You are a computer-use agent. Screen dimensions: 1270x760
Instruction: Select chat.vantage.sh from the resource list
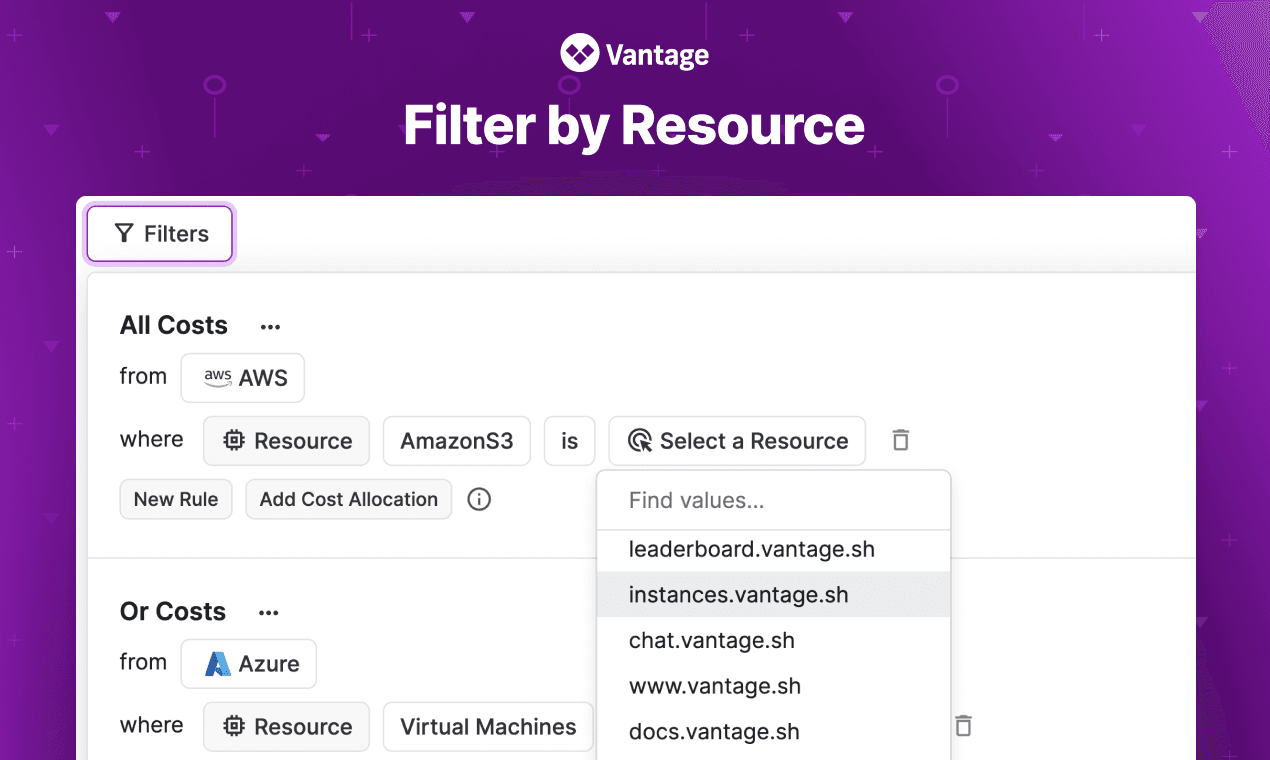712,640
